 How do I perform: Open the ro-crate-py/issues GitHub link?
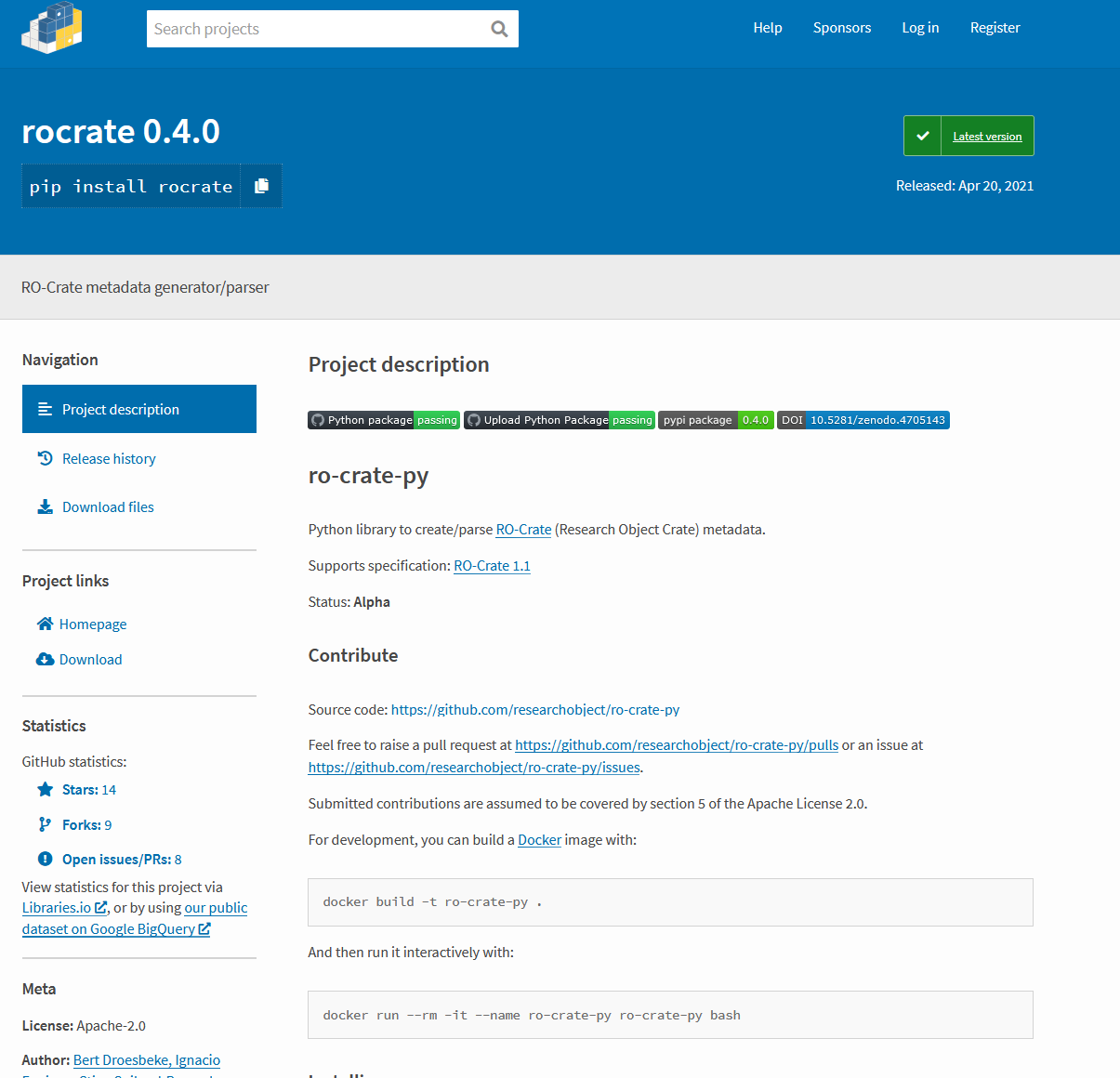click(x=474, y=767)
